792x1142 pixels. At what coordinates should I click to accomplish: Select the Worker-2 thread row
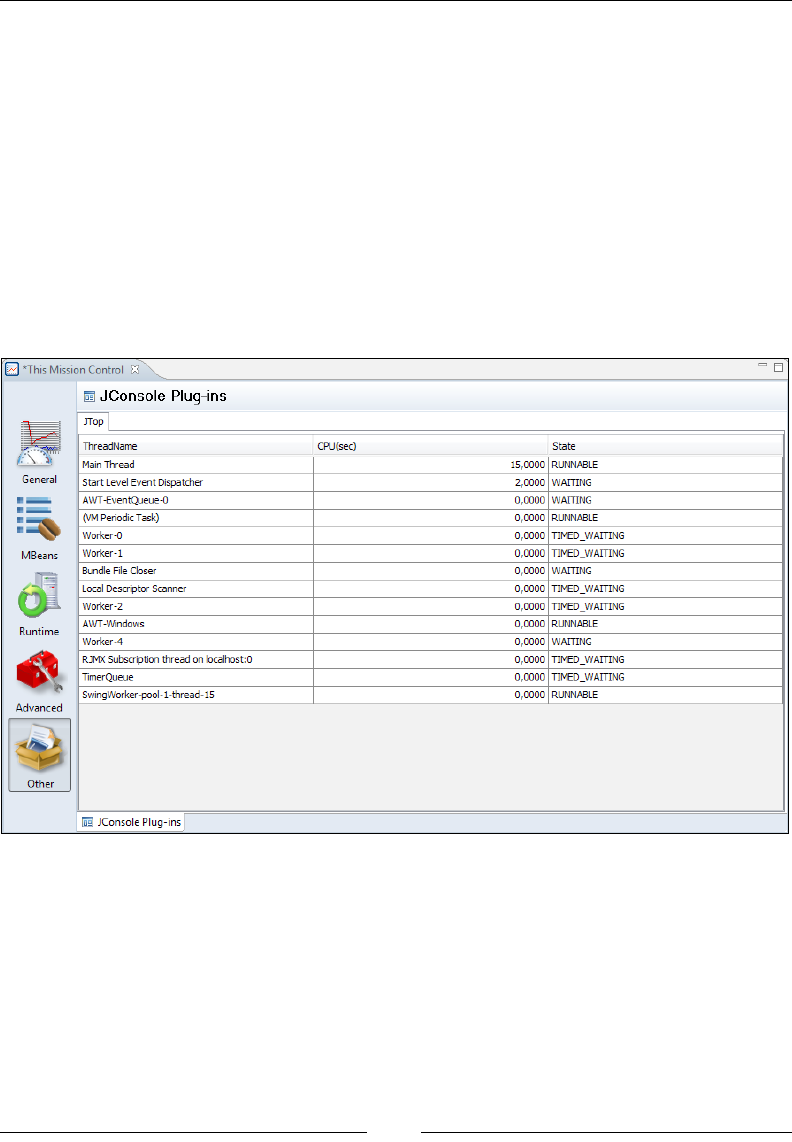[x=431, y=607]
